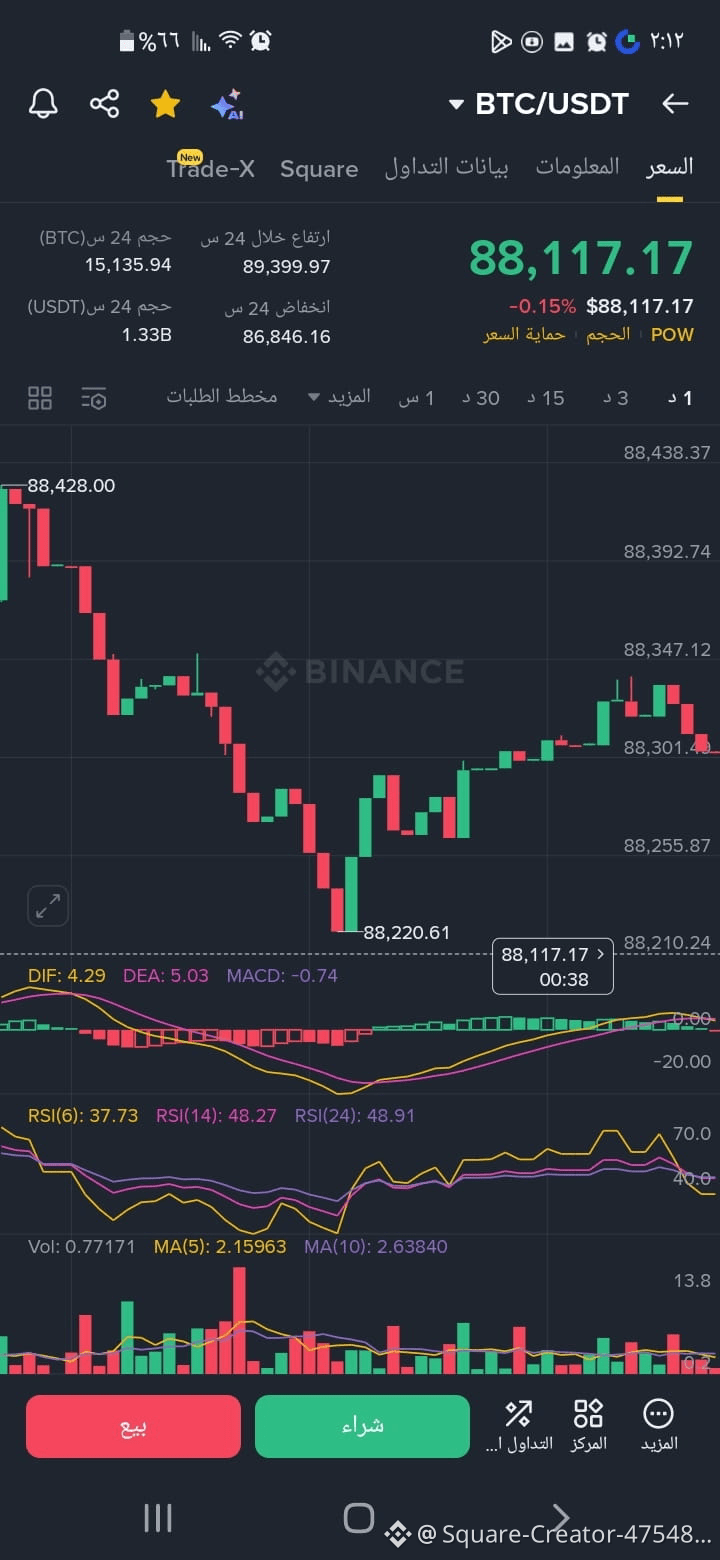
Task: Open المركز hub icon
Action: 589,1424
